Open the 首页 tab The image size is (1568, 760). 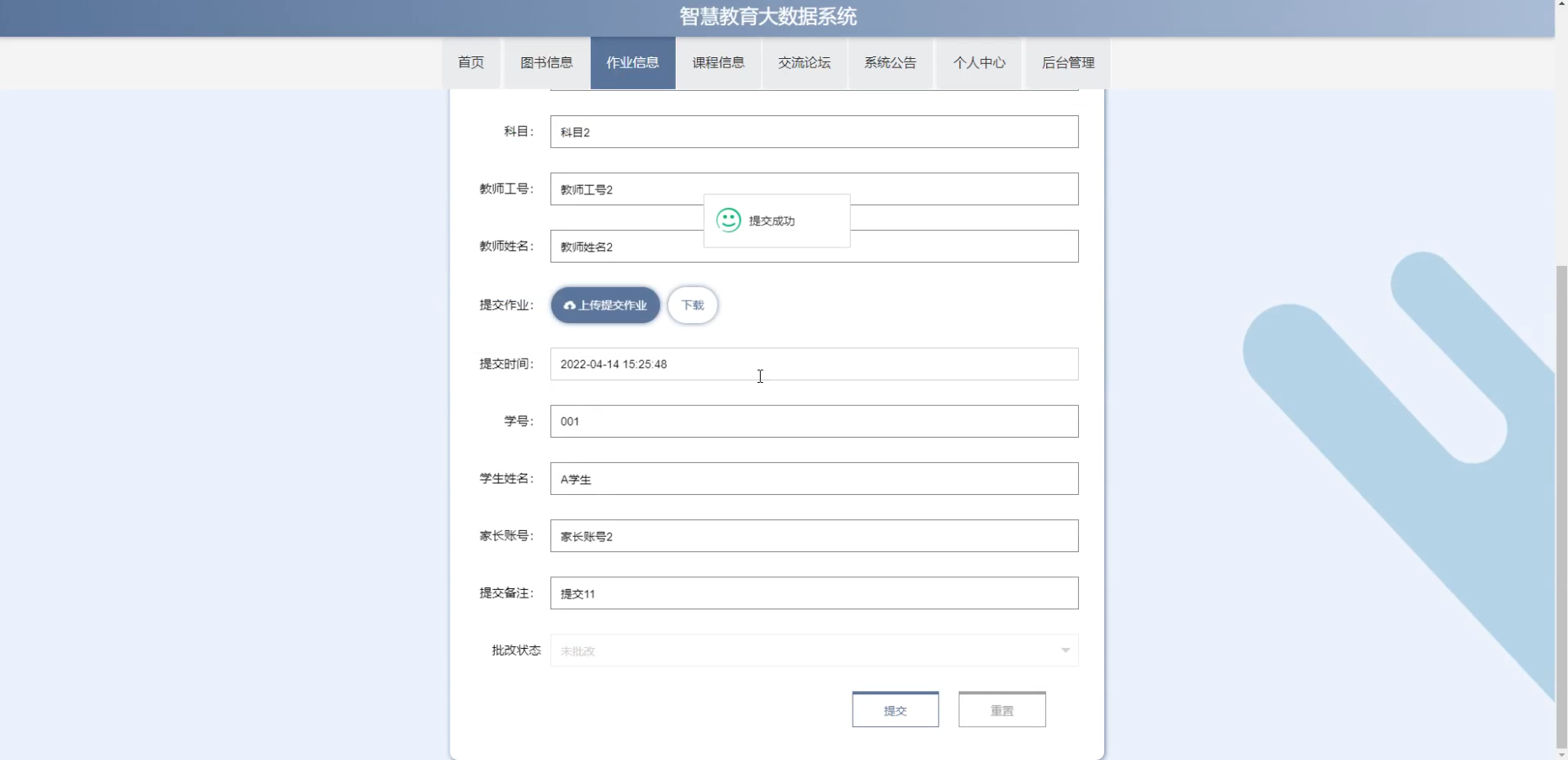[471, 63]
